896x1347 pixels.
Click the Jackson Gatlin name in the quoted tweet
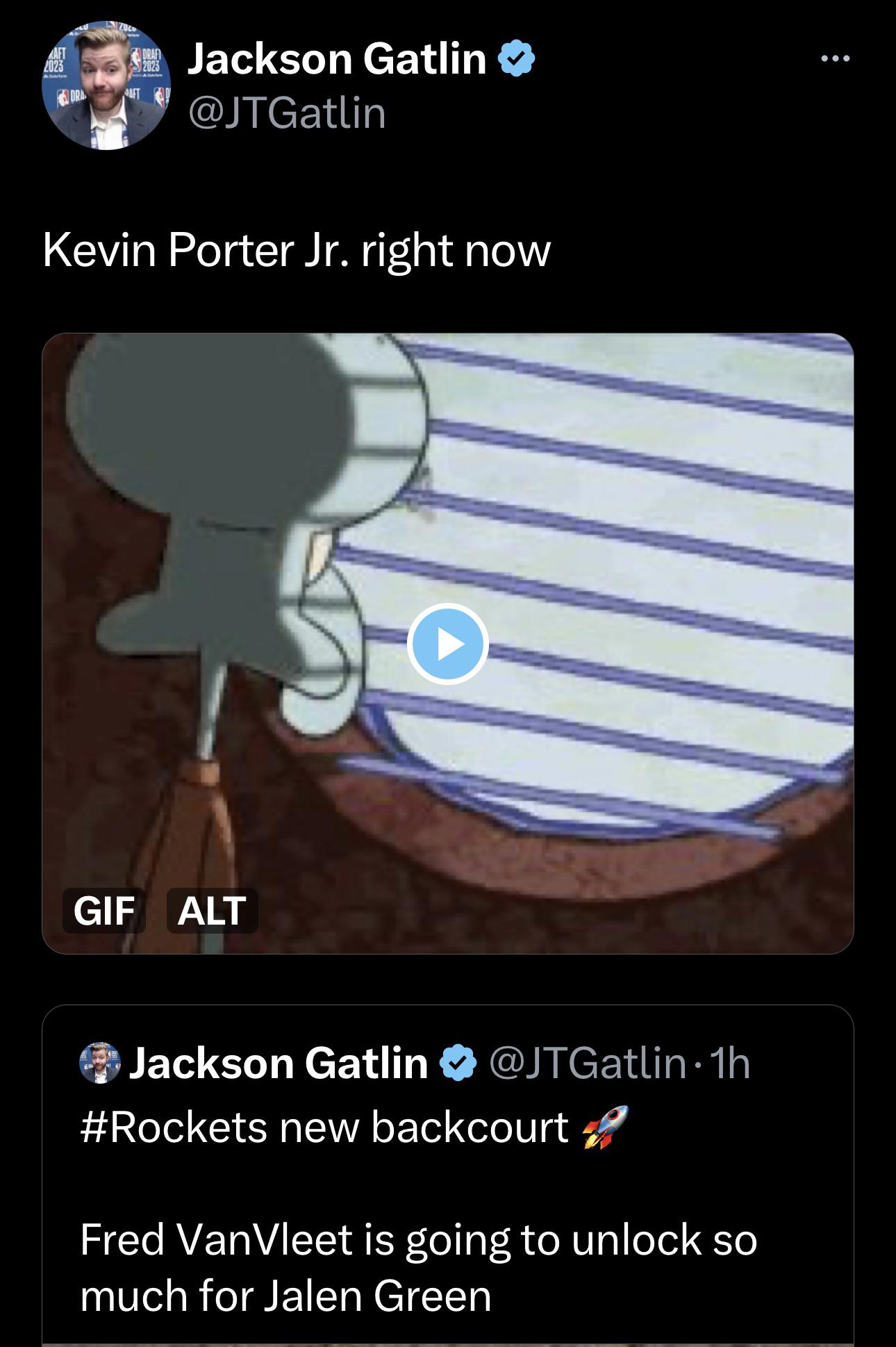coord(279,1063)
